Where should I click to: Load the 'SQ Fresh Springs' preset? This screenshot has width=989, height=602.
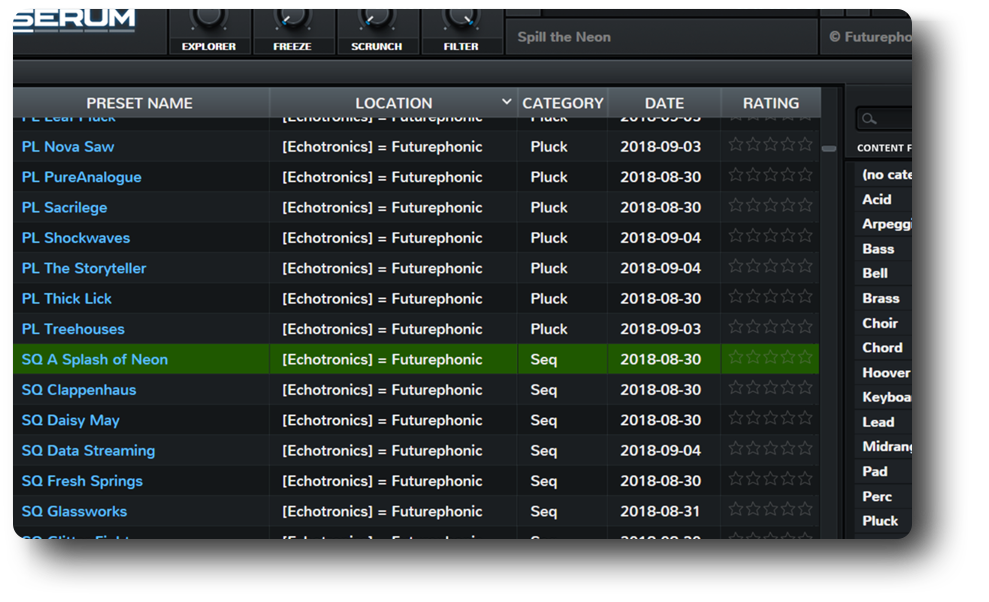(82, 481)
